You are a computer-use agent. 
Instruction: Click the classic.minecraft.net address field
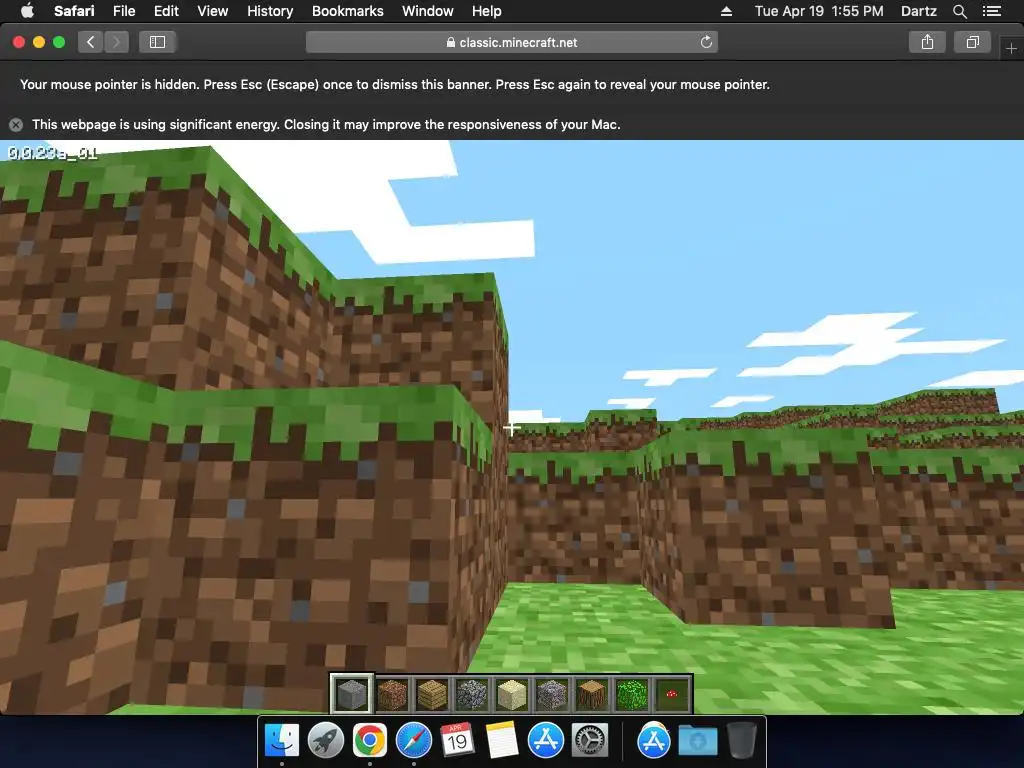tap(512, 42)
